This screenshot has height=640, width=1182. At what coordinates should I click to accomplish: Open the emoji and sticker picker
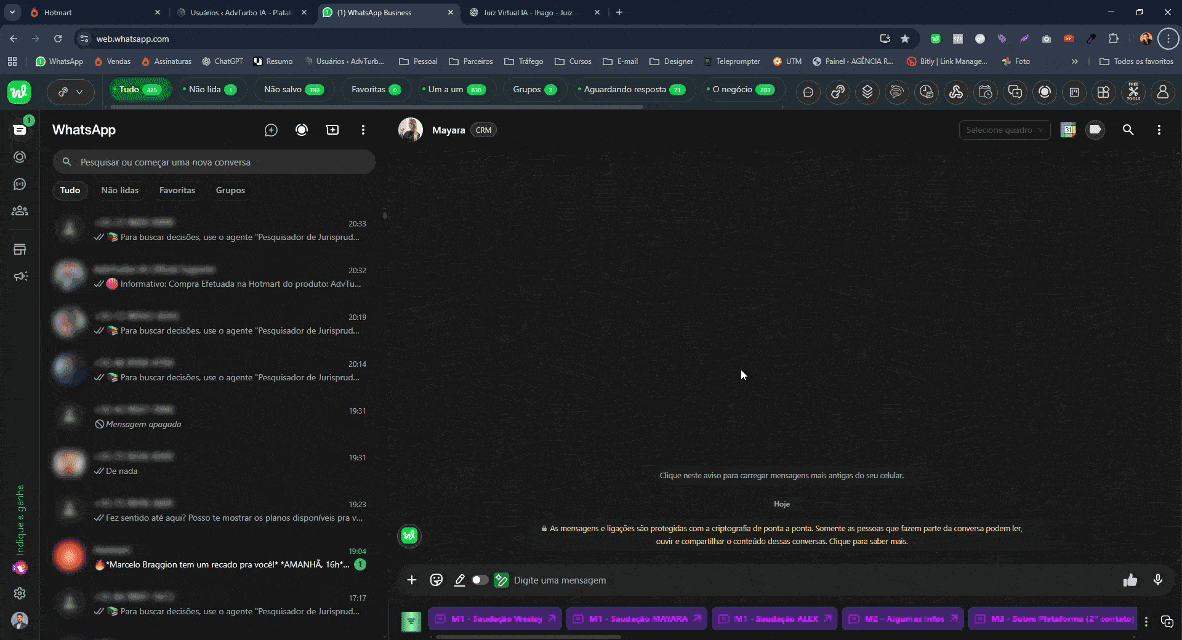tap(436, 580)
